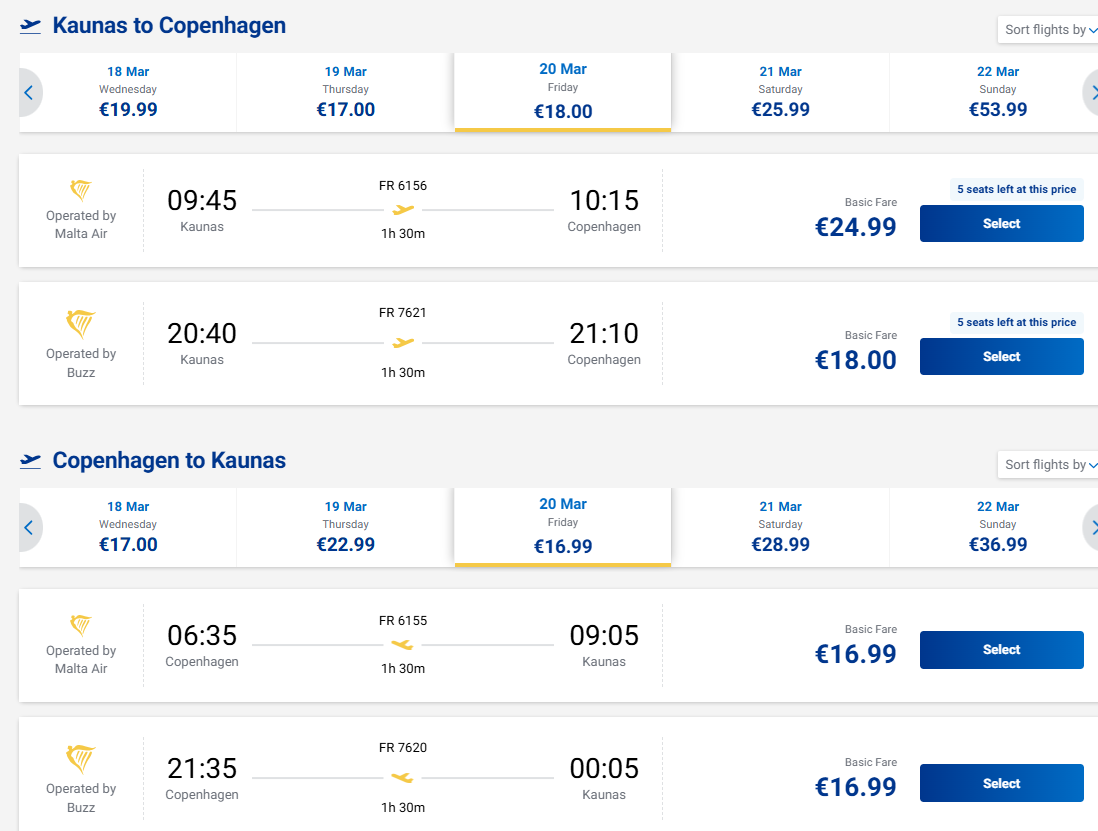Click the Buzz harp logo for FR 7621
Screen dimensions: 1098x831
click(x=81, y=325)
